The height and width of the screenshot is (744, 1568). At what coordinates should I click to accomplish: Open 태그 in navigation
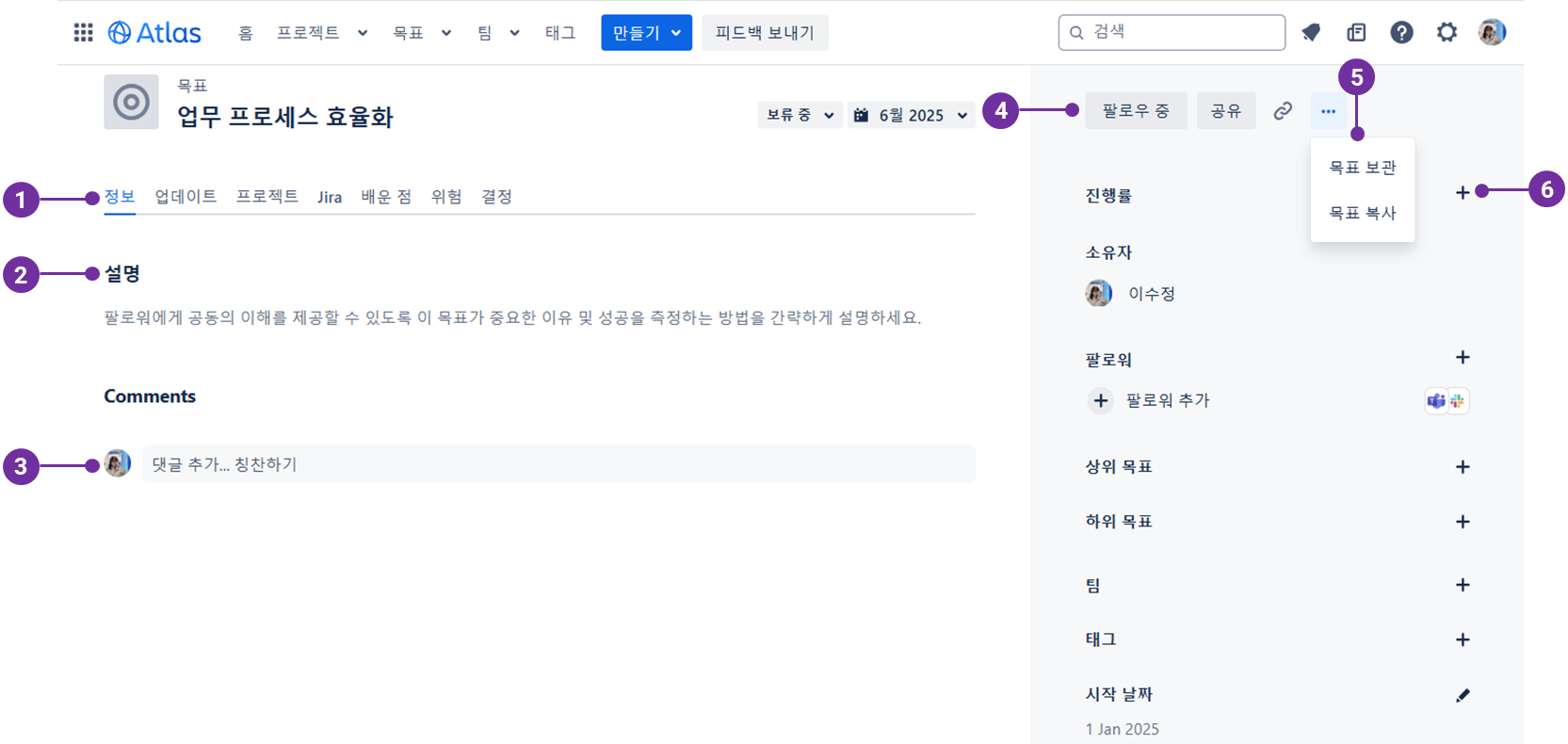560,33
